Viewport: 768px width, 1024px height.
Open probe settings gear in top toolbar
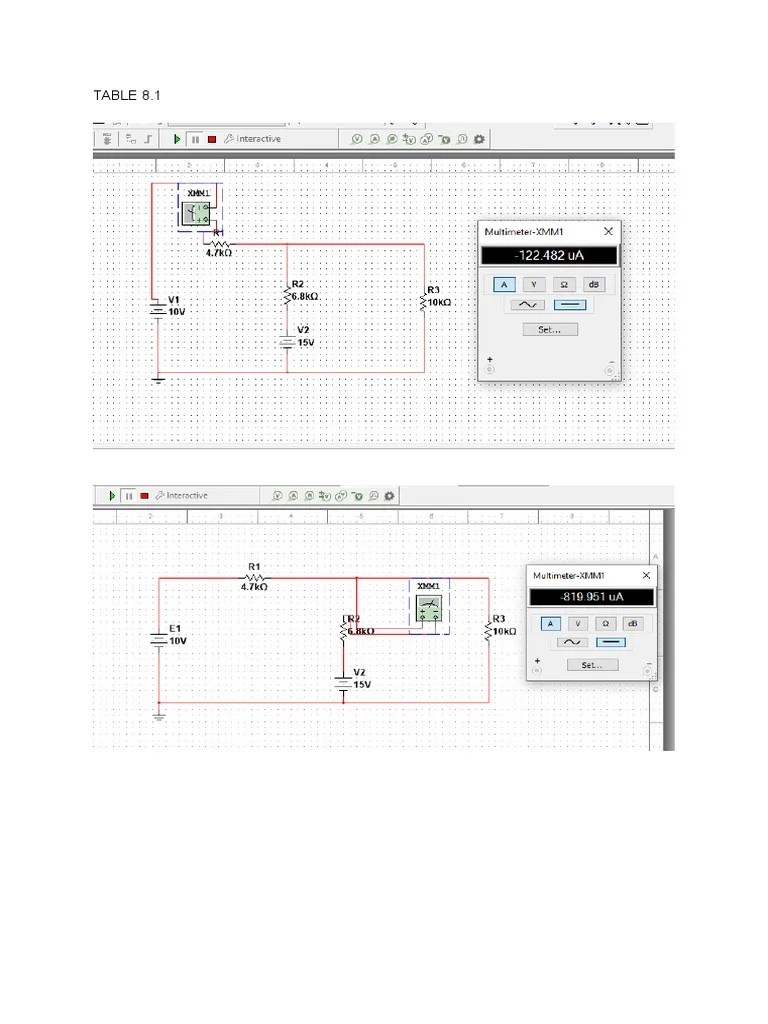click(x=479, y=139)
